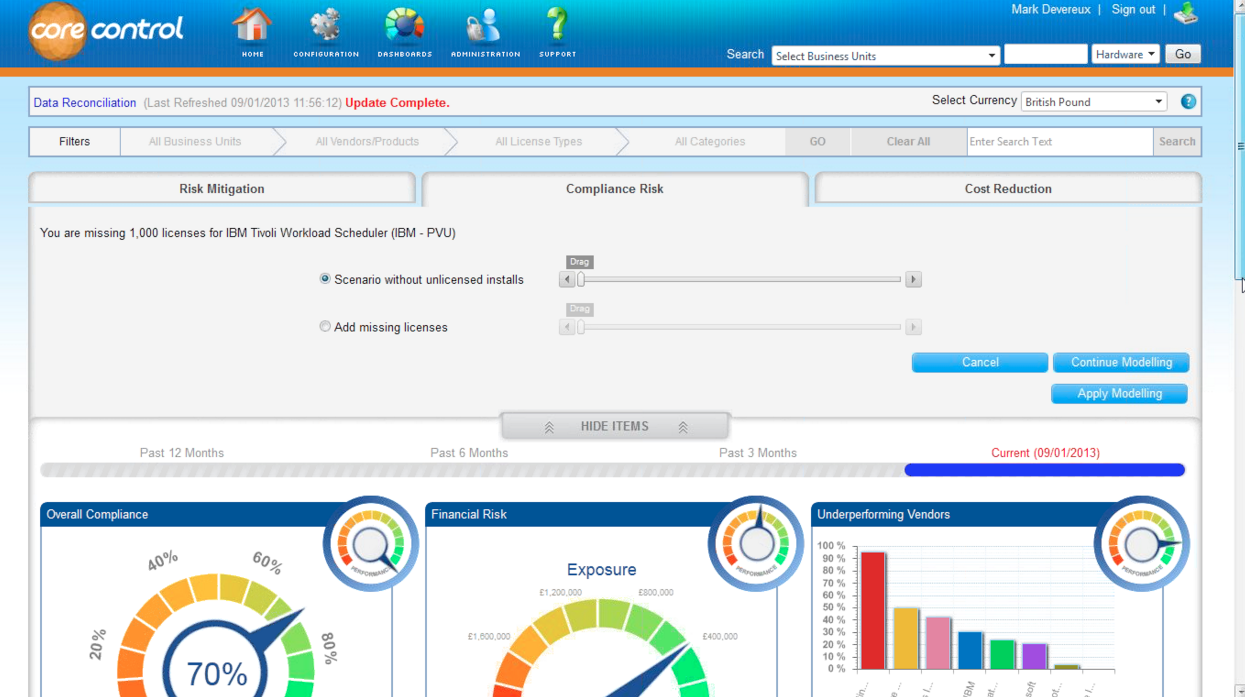Image resolution: width=1245 pixels, height=697 pixels.
Task: Click the unlicensed installs slider handle
Action: click(x=580, y=280)
